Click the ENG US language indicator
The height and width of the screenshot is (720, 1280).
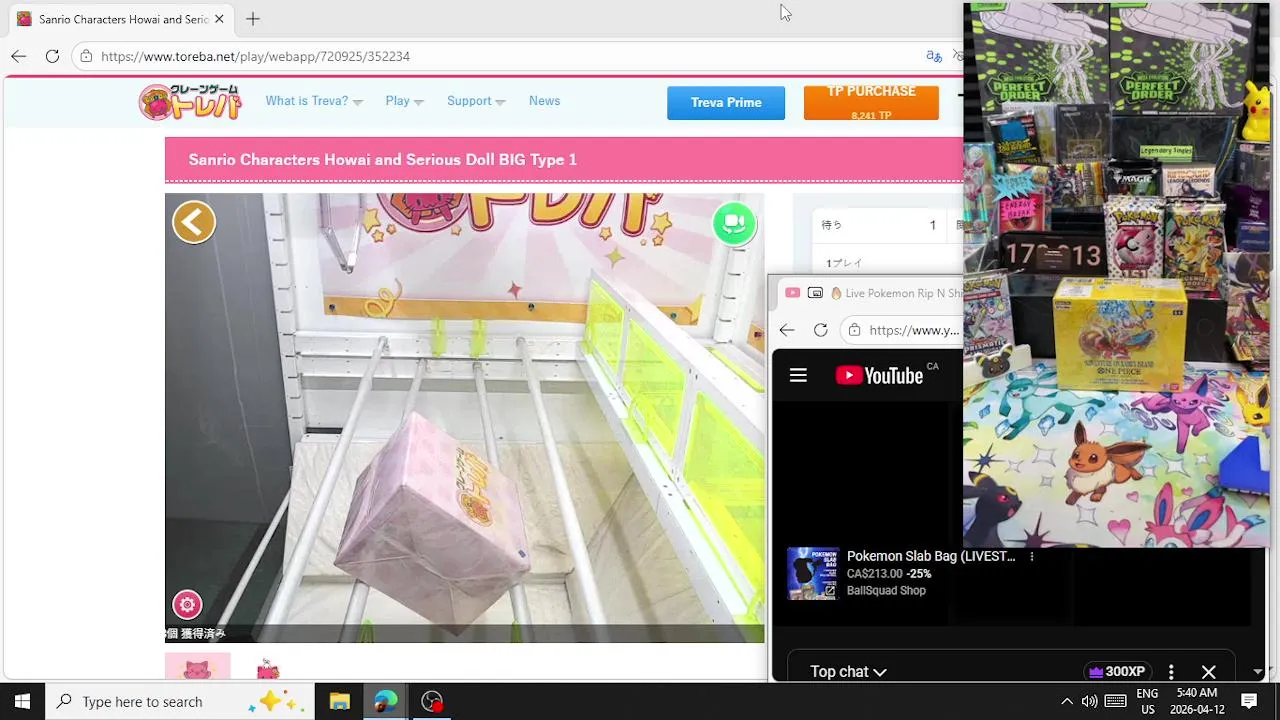pos(1147,701)
